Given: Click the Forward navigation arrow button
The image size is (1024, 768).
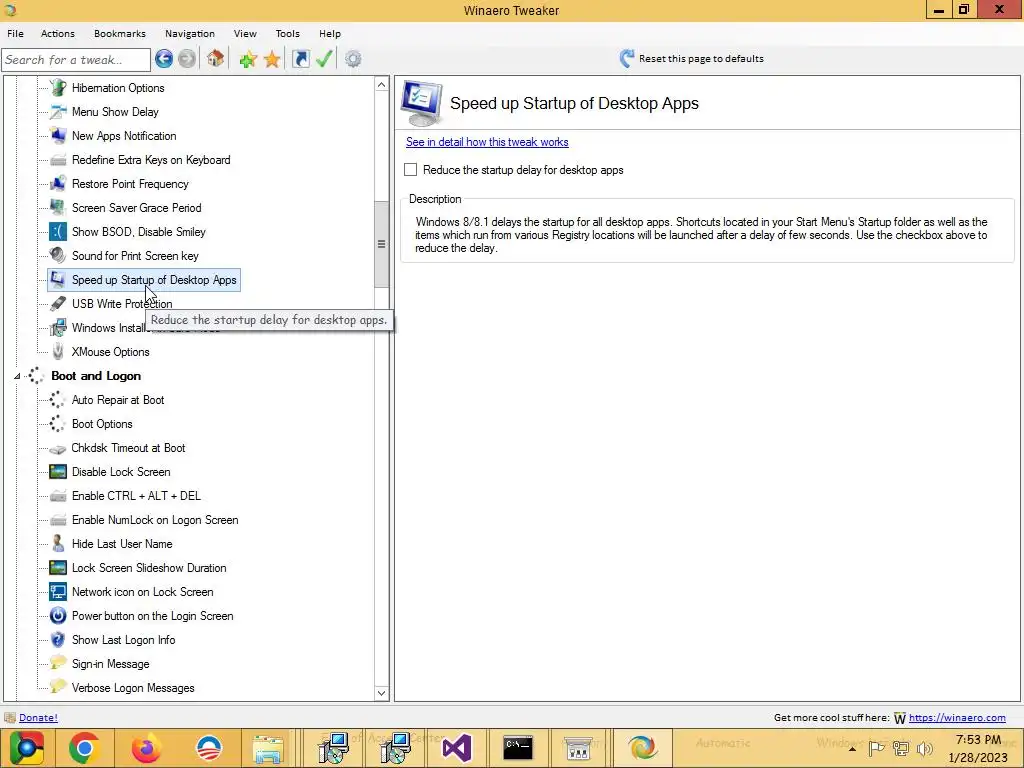Looking at the screenshot, I should click(187, 59).
